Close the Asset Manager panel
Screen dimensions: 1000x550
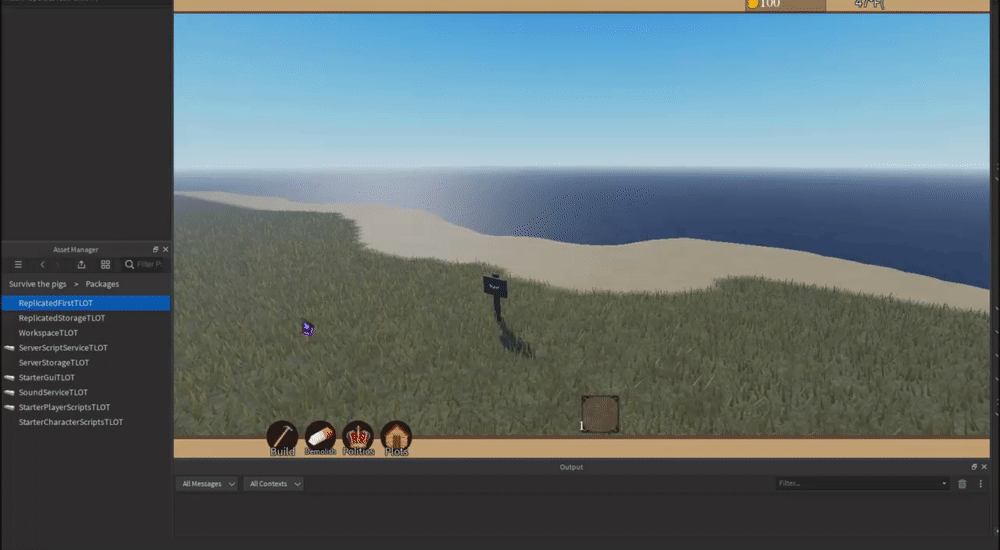coord(166,249)
